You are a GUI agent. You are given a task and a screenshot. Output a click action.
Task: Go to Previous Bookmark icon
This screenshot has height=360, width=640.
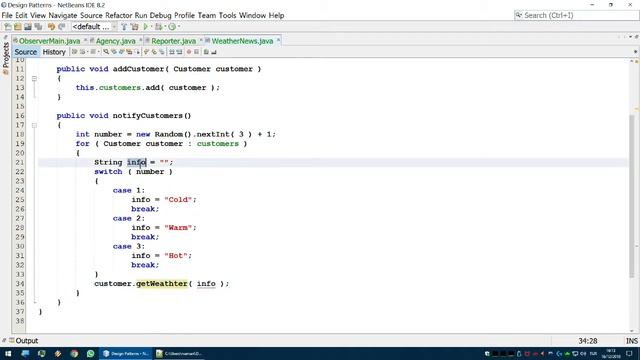point(146,52)
